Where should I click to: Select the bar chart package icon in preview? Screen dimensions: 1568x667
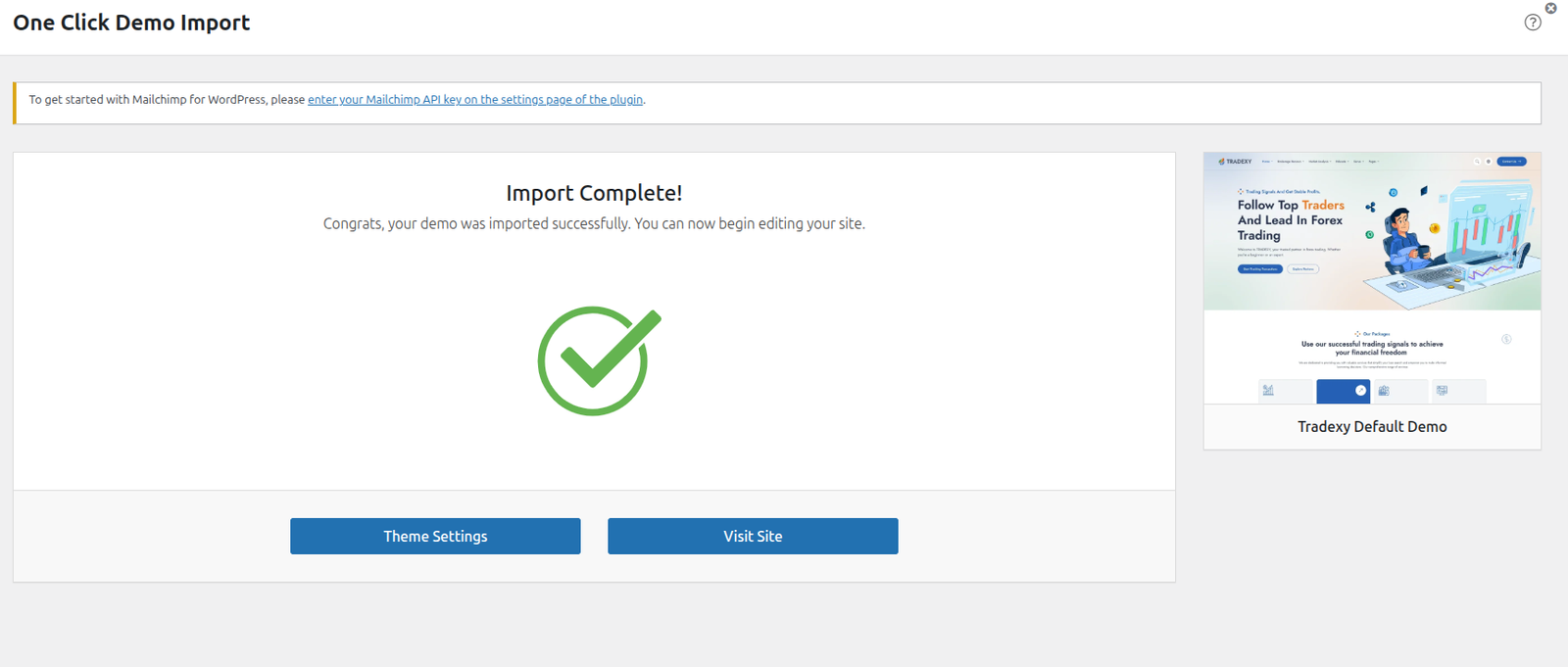pos(1269,391)
